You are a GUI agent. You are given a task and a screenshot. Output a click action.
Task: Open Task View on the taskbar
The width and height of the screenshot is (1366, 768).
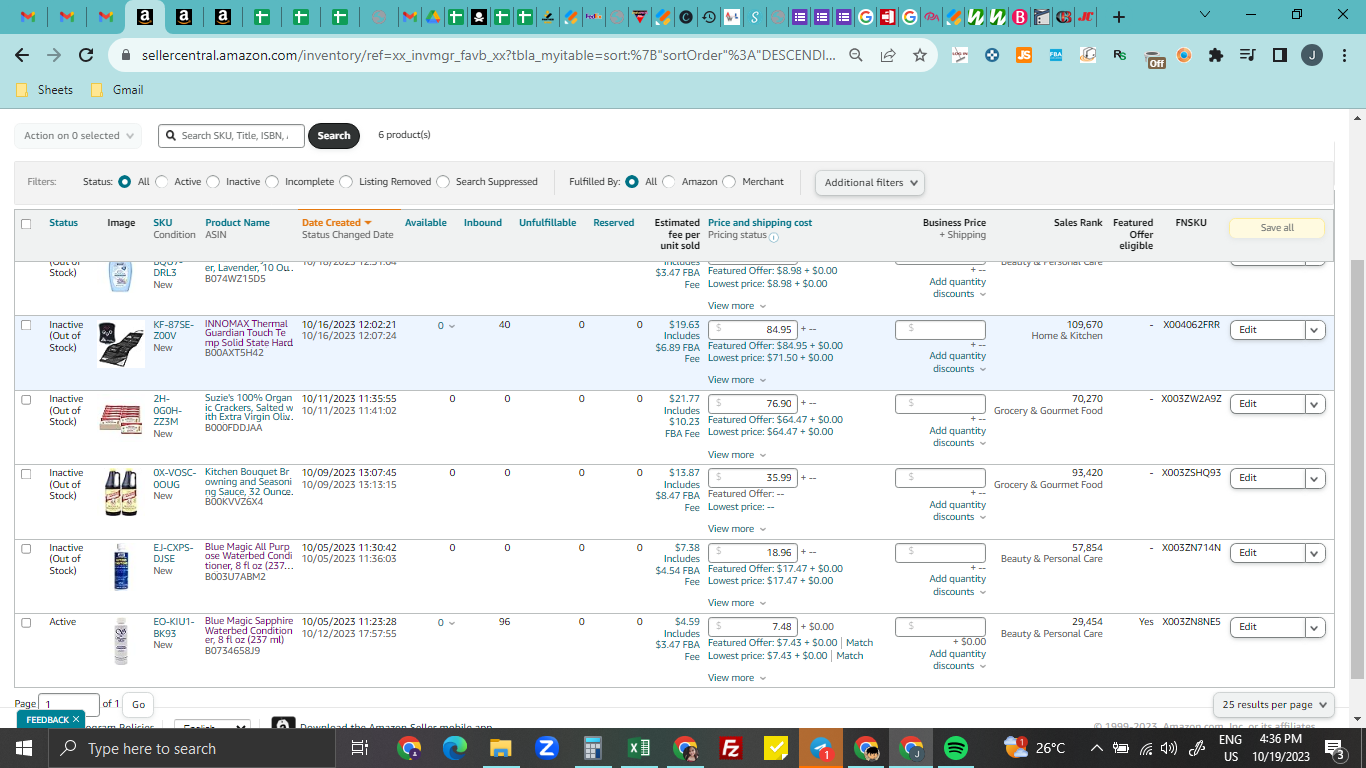361,748
